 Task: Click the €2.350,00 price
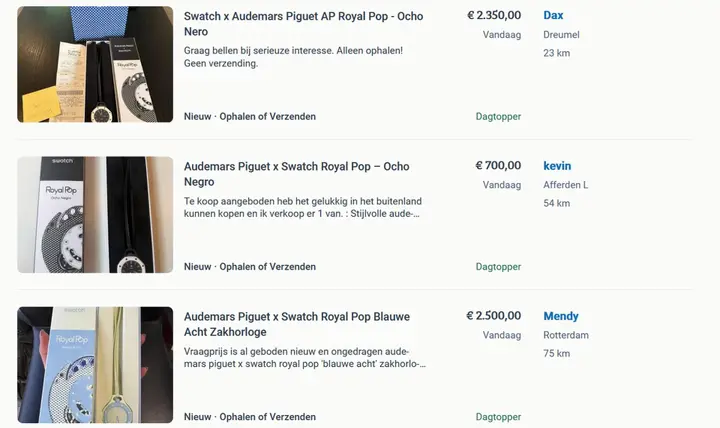coord(494,15)
